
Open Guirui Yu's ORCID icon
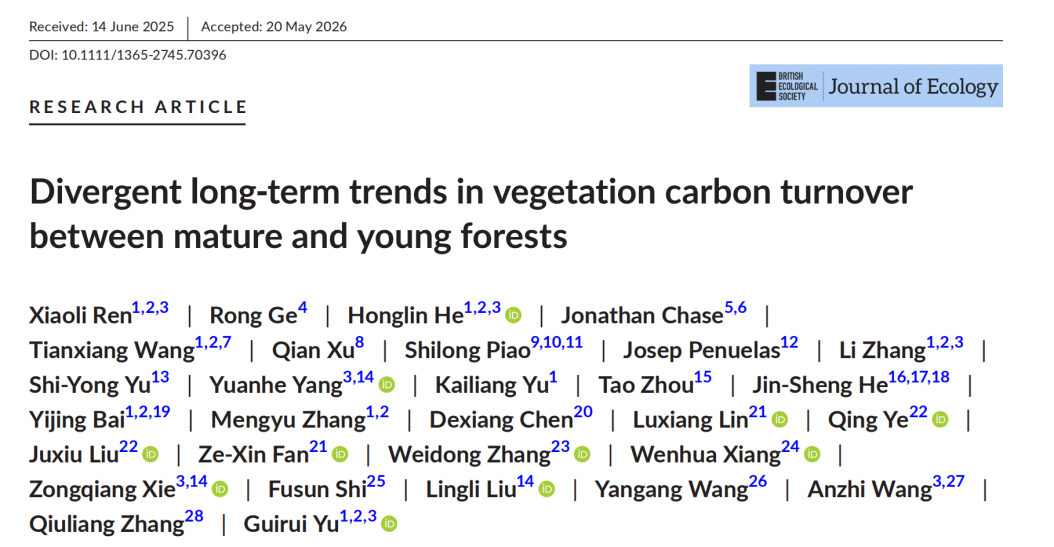(x=389, y=524)
